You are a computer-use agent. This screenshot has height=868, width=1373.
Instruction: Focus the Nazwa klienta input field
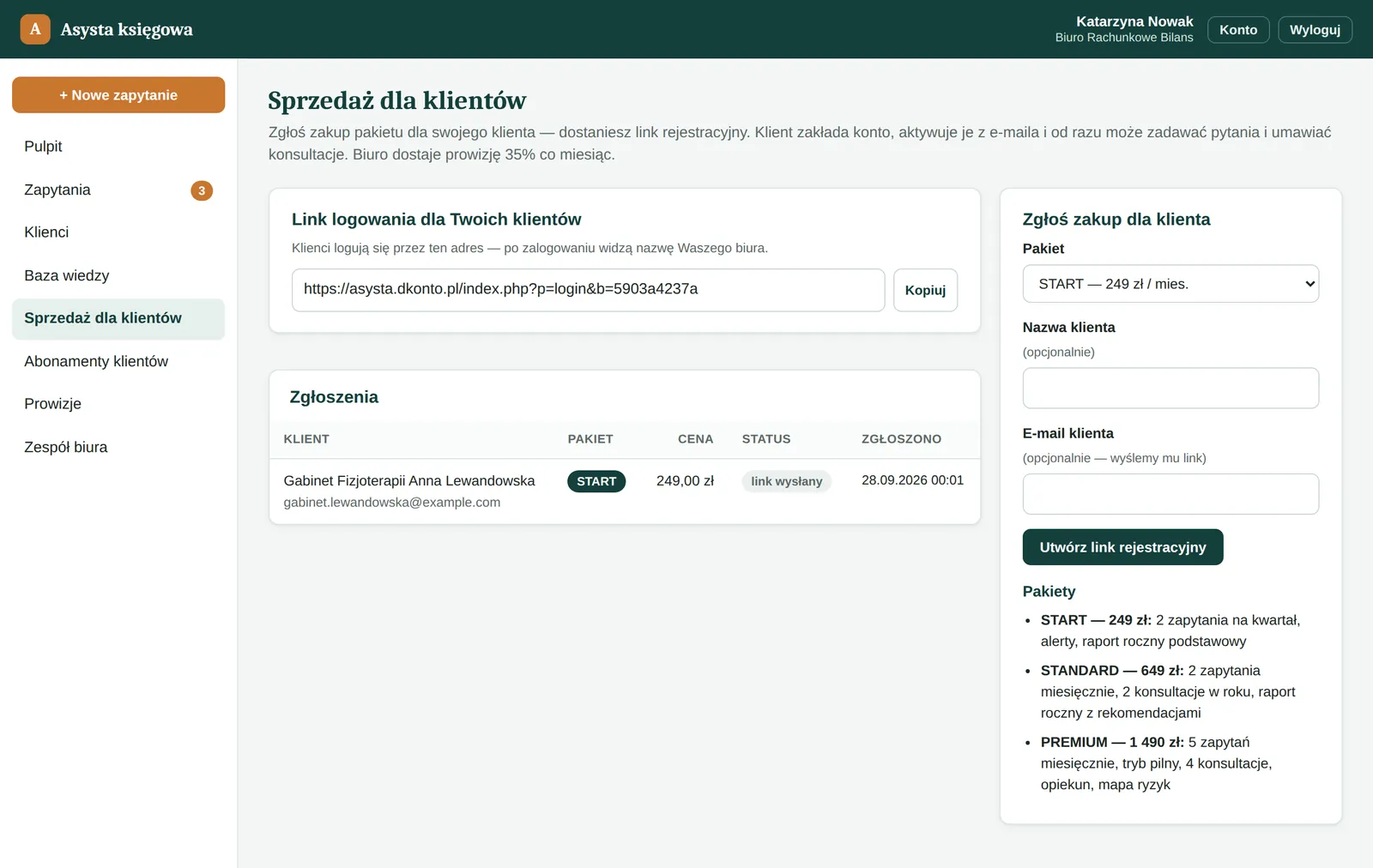click(1170, 388)
